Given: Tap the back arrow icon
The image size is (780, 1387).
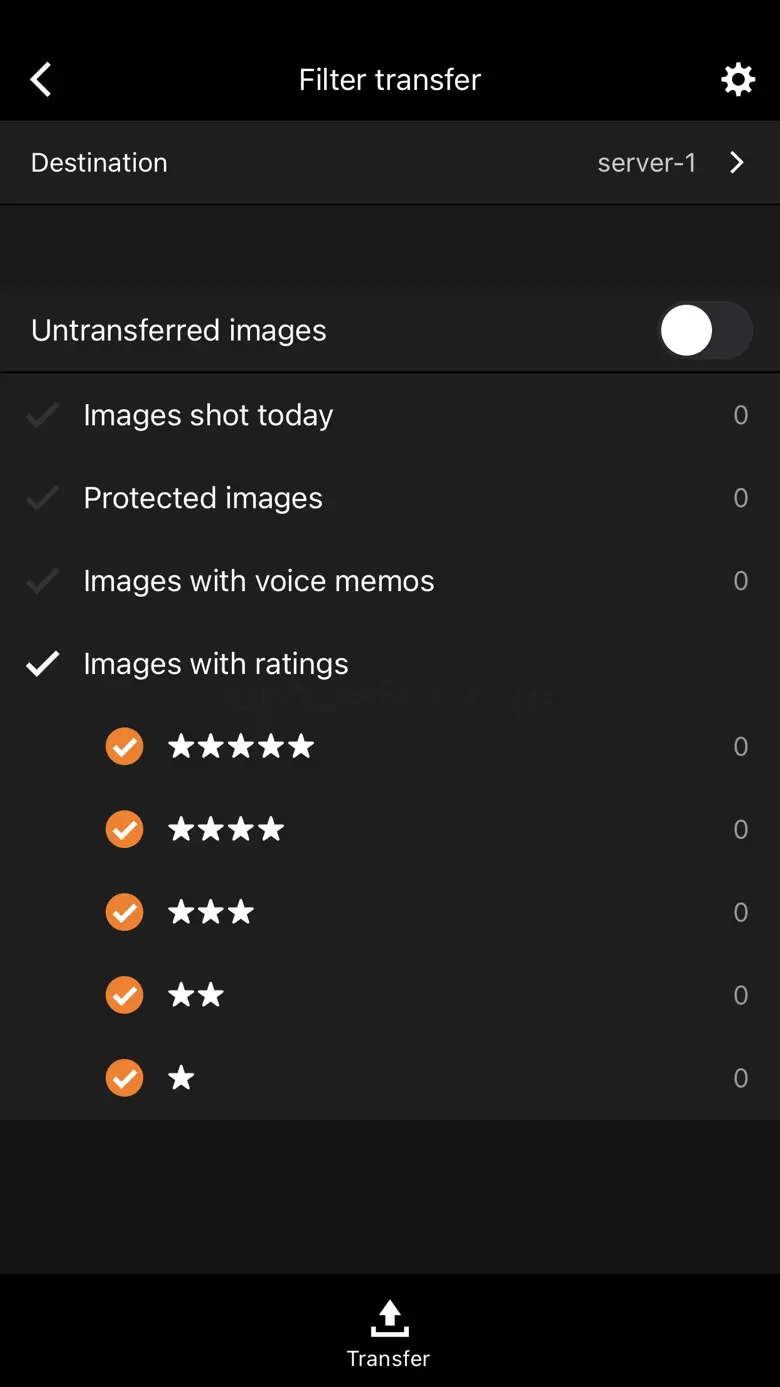Looking at the screenshot, I should click(41, 79).
